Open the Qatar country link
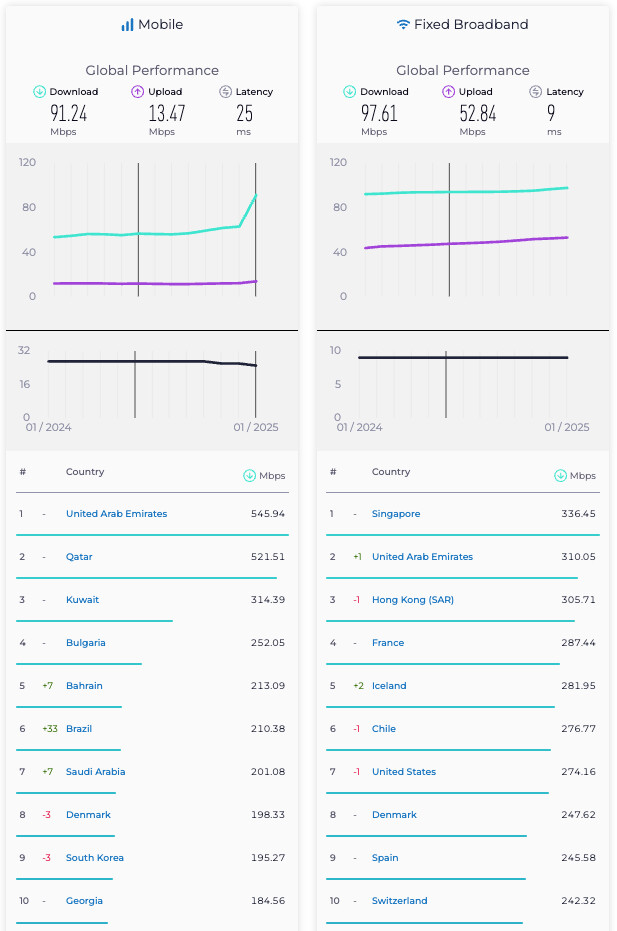The height and width of the screenshot is (931, 617). 80,557
